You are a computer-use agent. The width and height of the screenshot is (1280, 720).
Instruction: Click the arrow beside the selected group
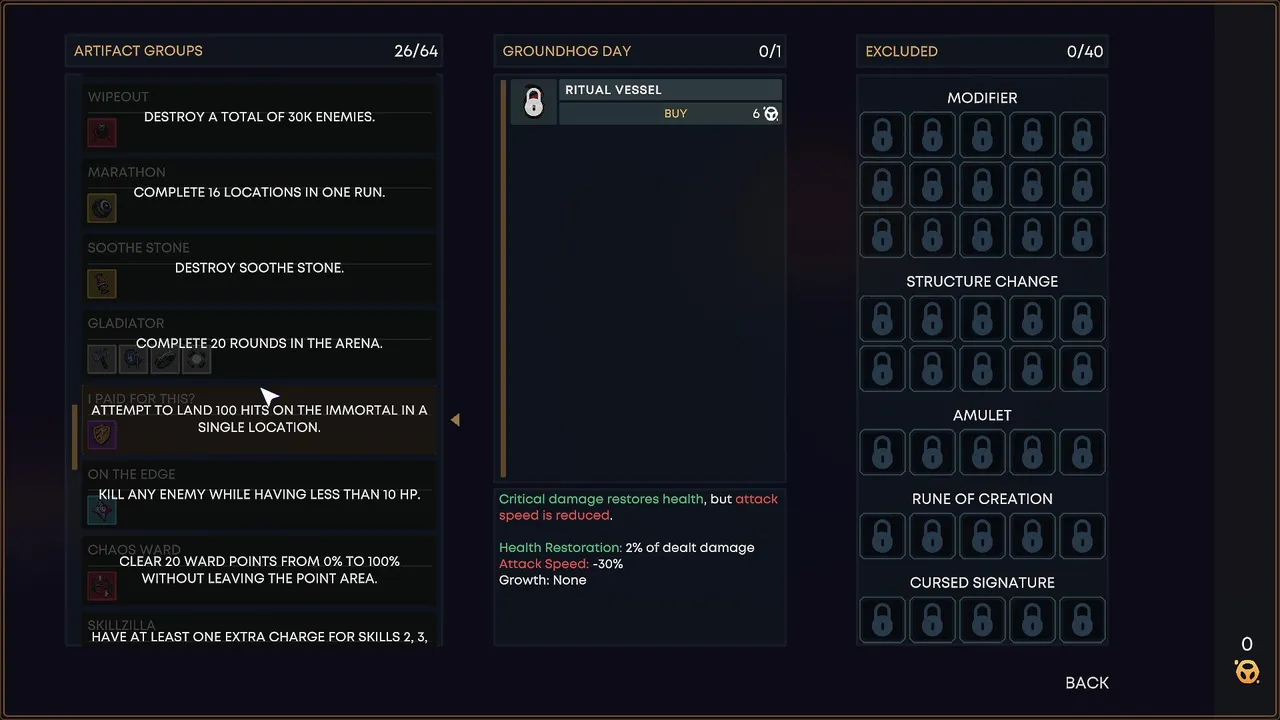(x=455, y=420)
